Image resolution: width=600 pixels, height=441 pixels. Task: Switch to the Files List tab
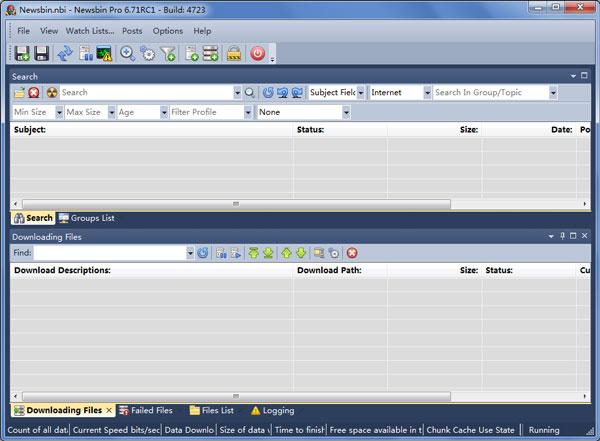click(x=212, y=410)
